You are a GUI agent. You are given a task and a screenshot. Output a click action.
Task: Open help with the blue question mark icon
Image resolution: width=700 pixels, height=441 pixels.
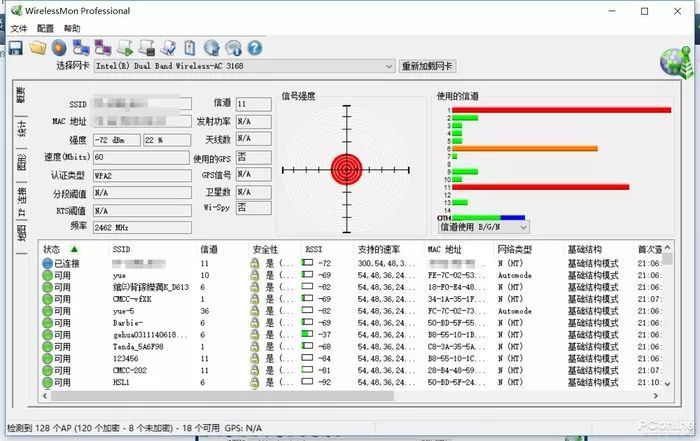pyautogui.click(x=254, y=47)
